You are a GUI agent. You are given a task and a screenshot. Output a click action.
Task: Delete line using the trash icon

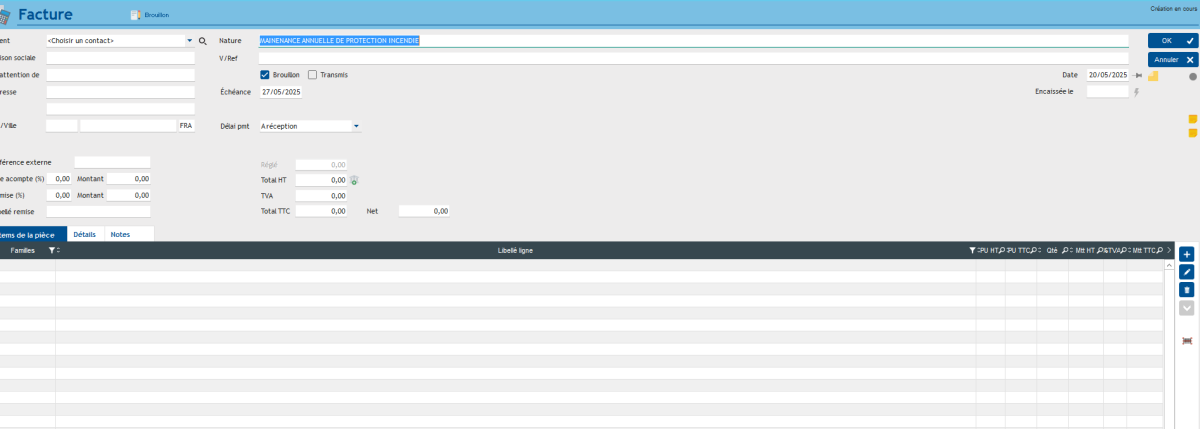pos(1187,290)
